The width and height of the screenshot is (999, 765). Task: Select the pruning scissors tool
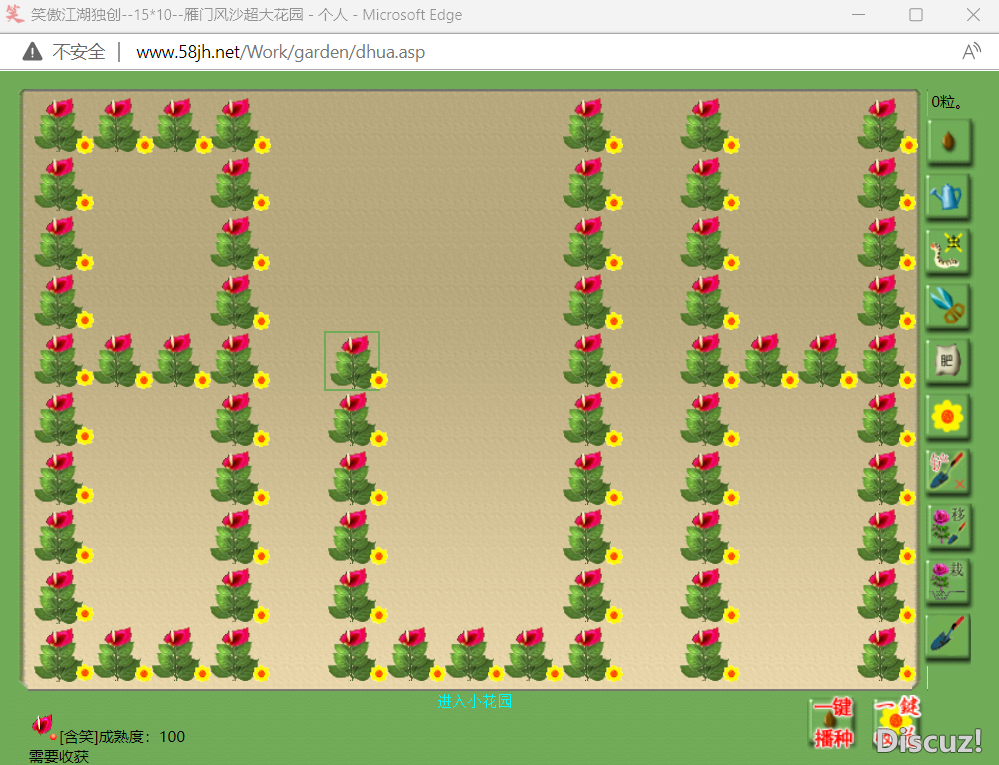[x=948, y=305]
